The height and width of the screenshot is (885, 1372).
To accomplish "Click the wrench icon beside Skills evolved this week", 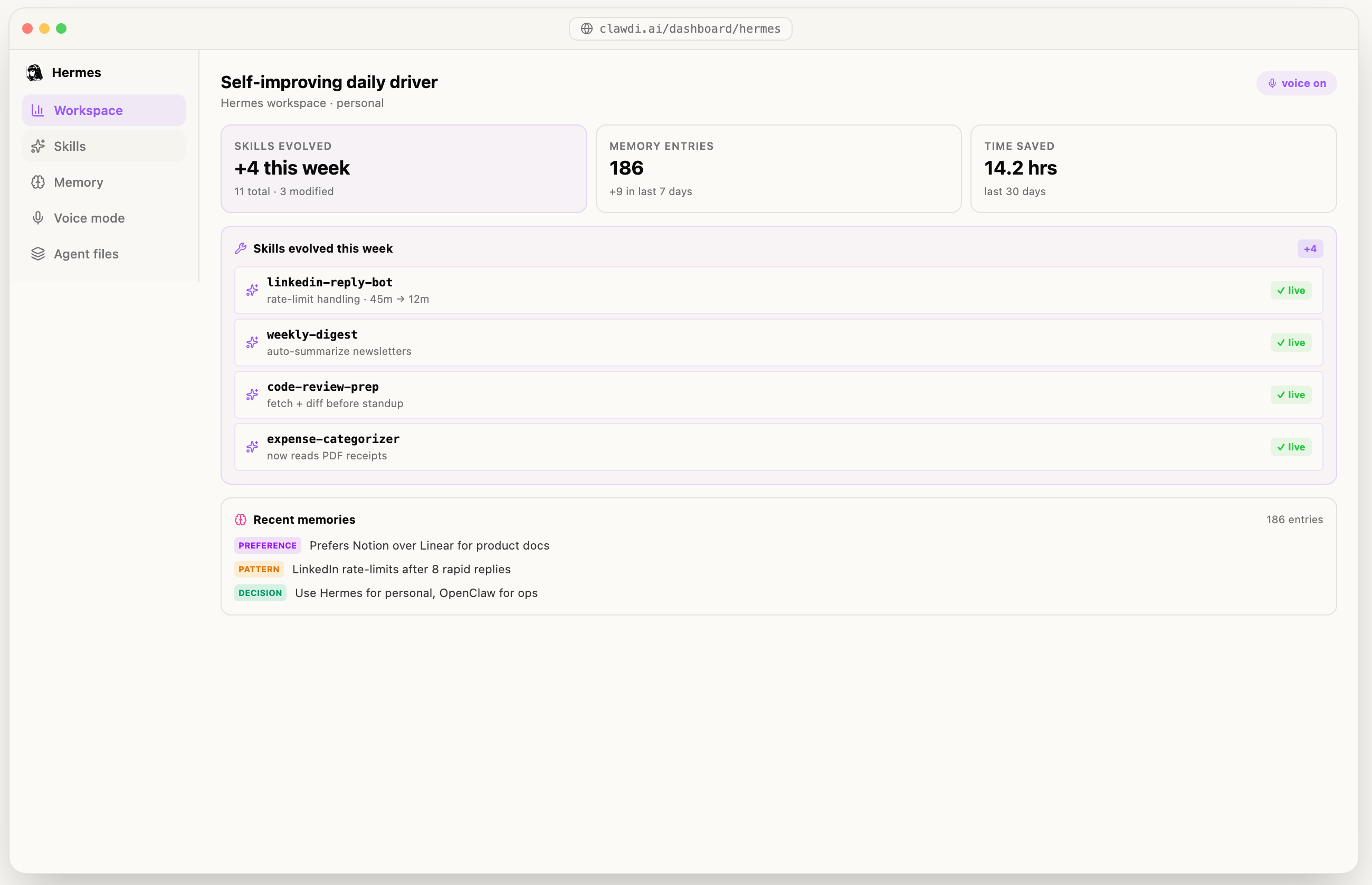I will coord(241,248).
